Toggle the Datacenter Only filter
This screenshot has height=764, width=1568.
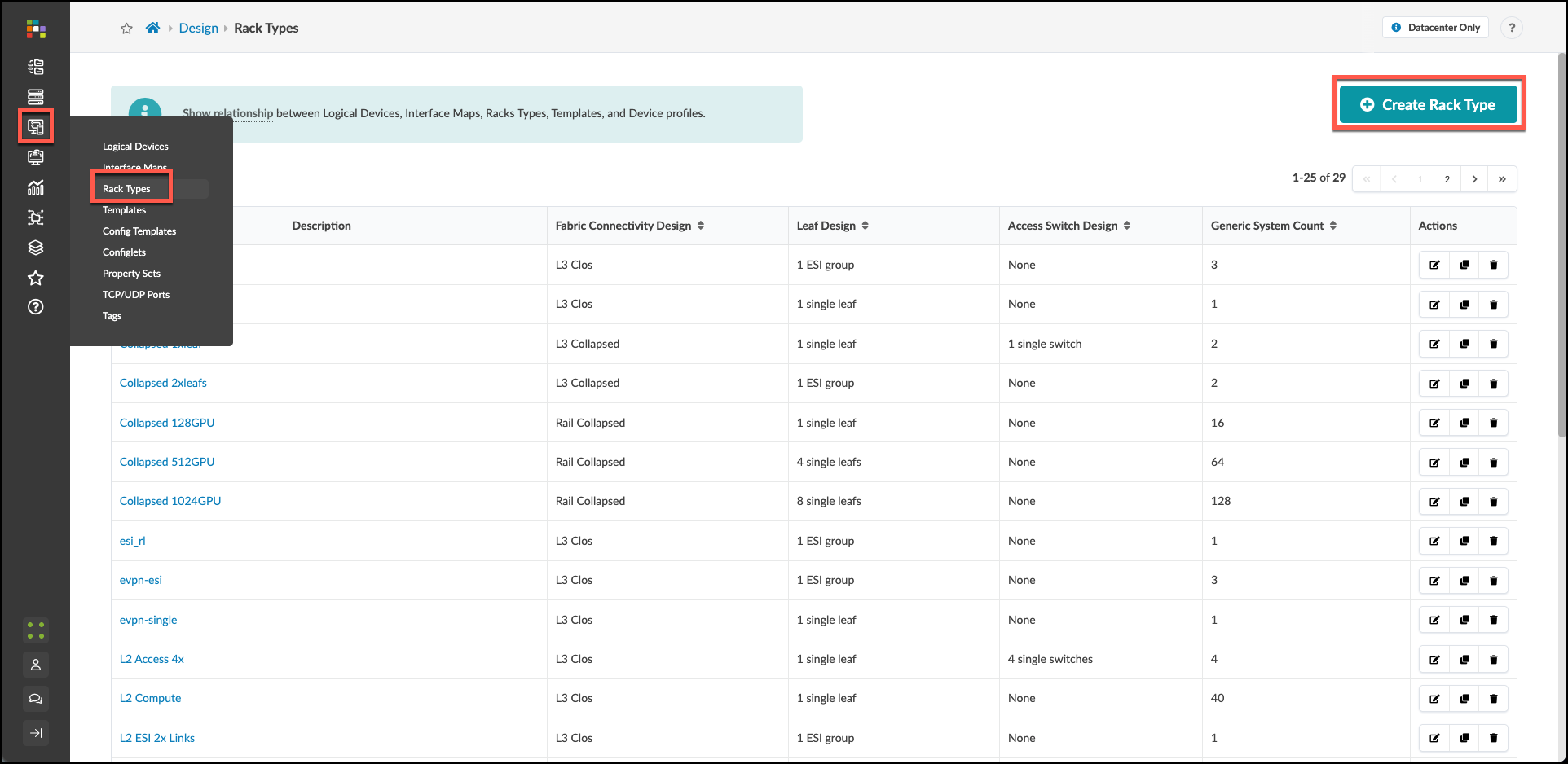click(1435, 27)
